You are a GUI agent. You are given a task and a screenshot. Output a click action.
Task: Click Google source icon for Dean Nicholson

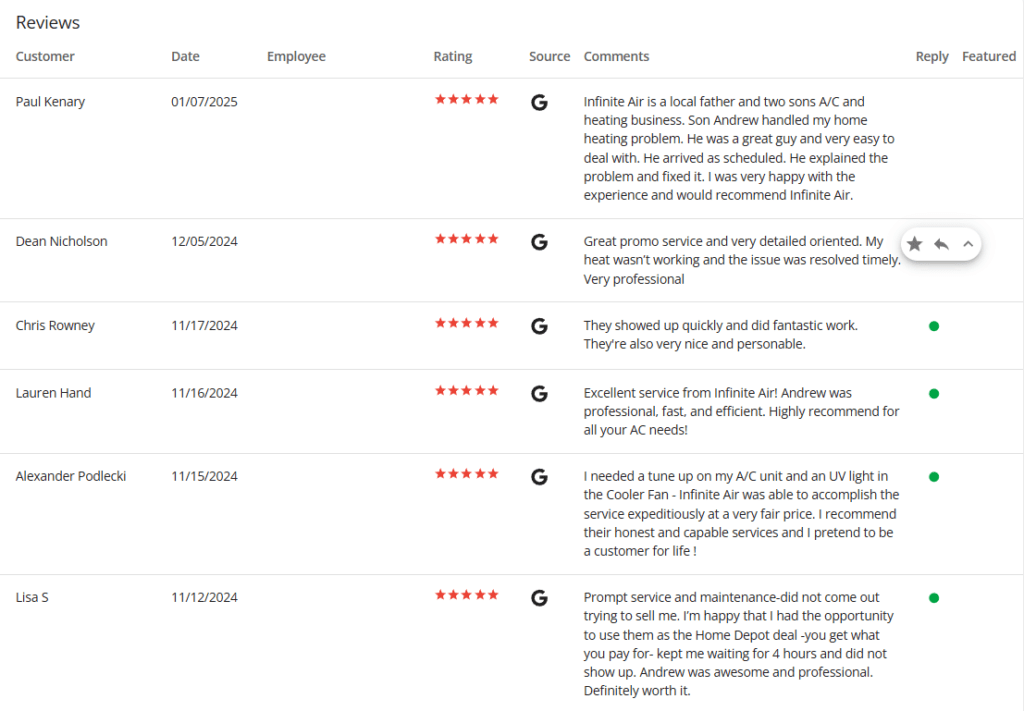click(x=539, y=242)
